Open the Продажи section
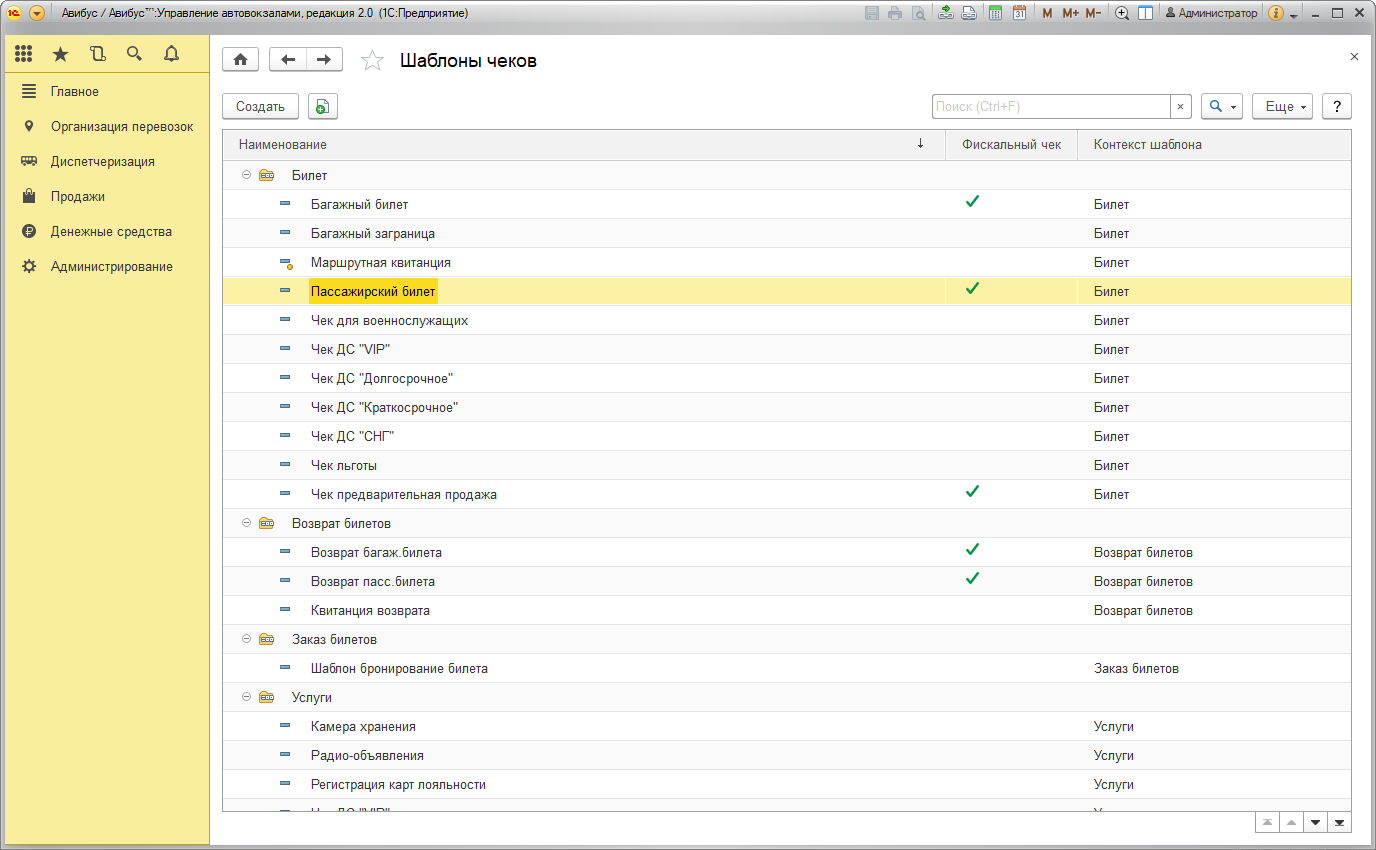 (78, 197)
